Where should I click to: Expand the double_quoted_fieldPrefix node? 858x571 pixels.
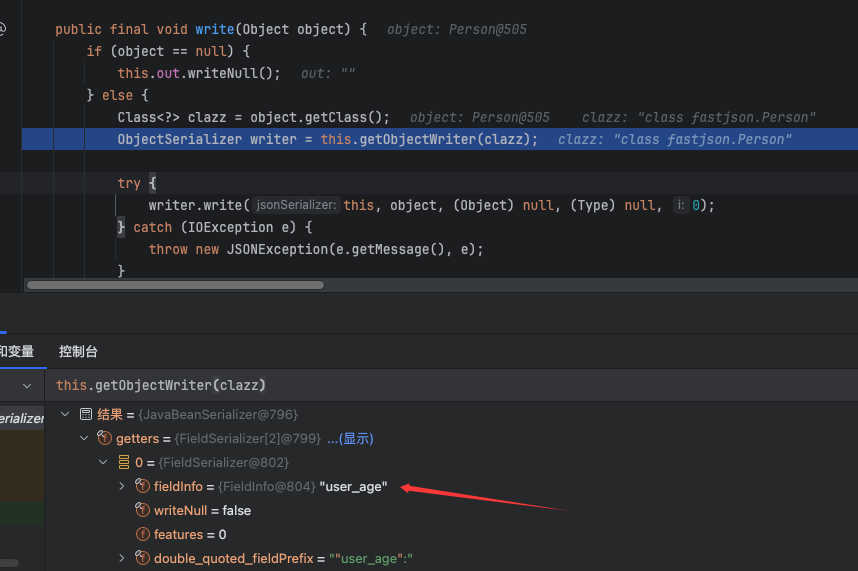(121, 558)
